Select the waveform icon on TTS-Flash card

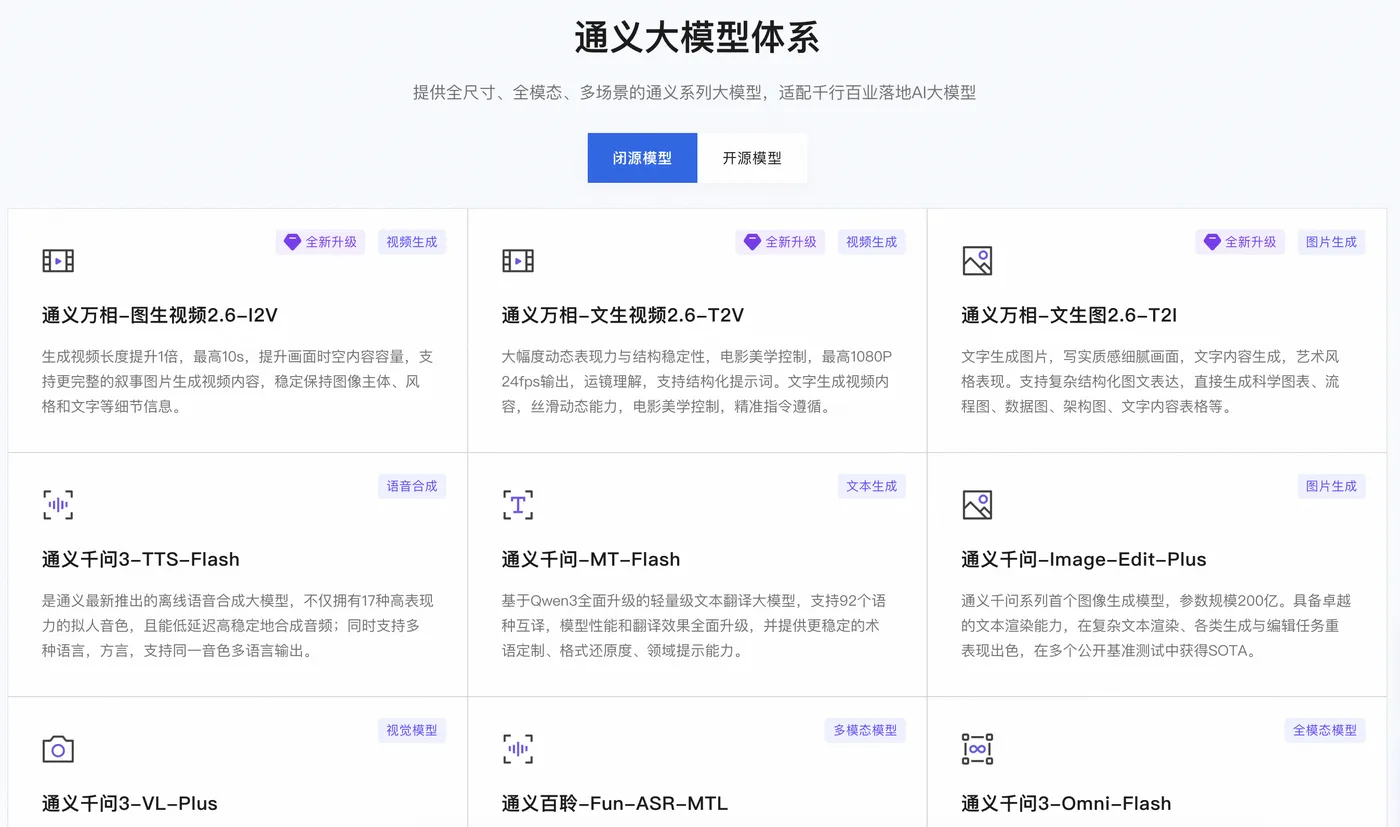pyautogui.click(x=57, y=504)
